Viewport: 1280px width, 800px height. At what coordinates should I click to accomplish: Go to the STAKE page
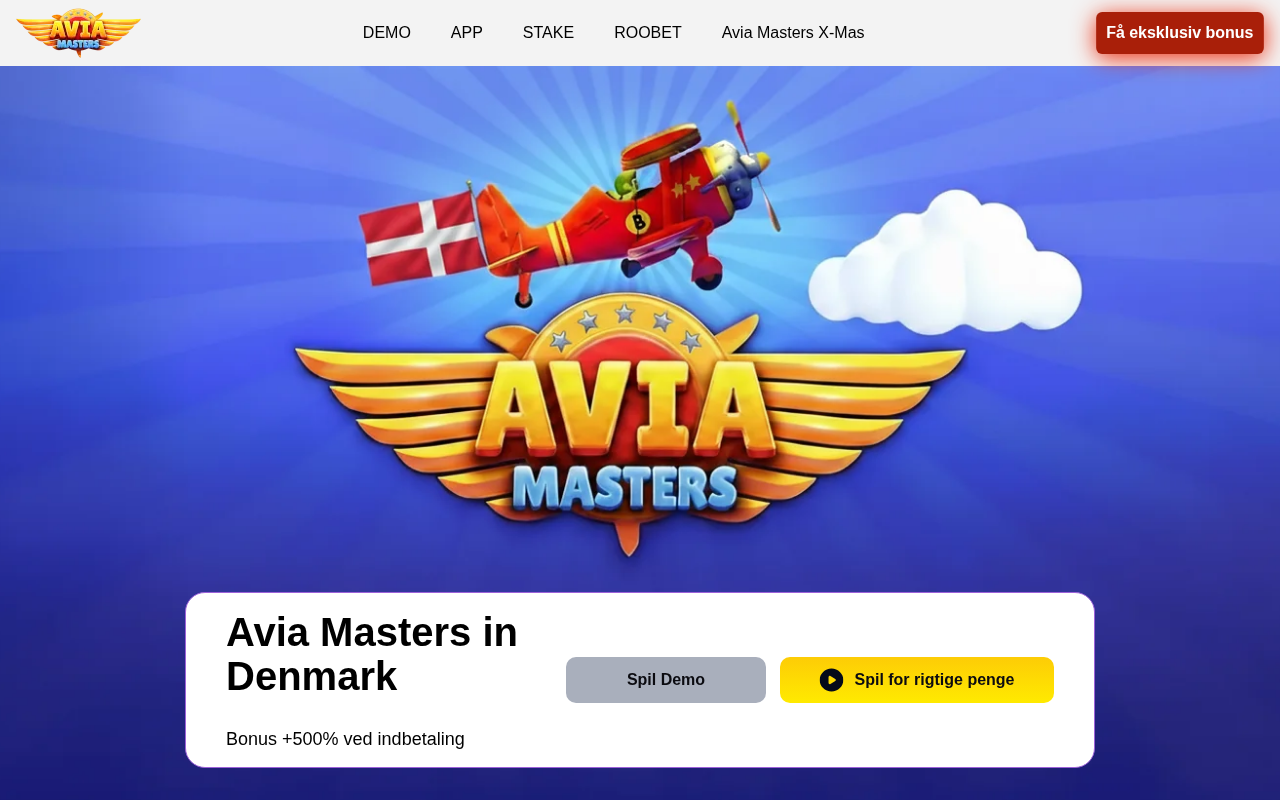pos(548,33)
